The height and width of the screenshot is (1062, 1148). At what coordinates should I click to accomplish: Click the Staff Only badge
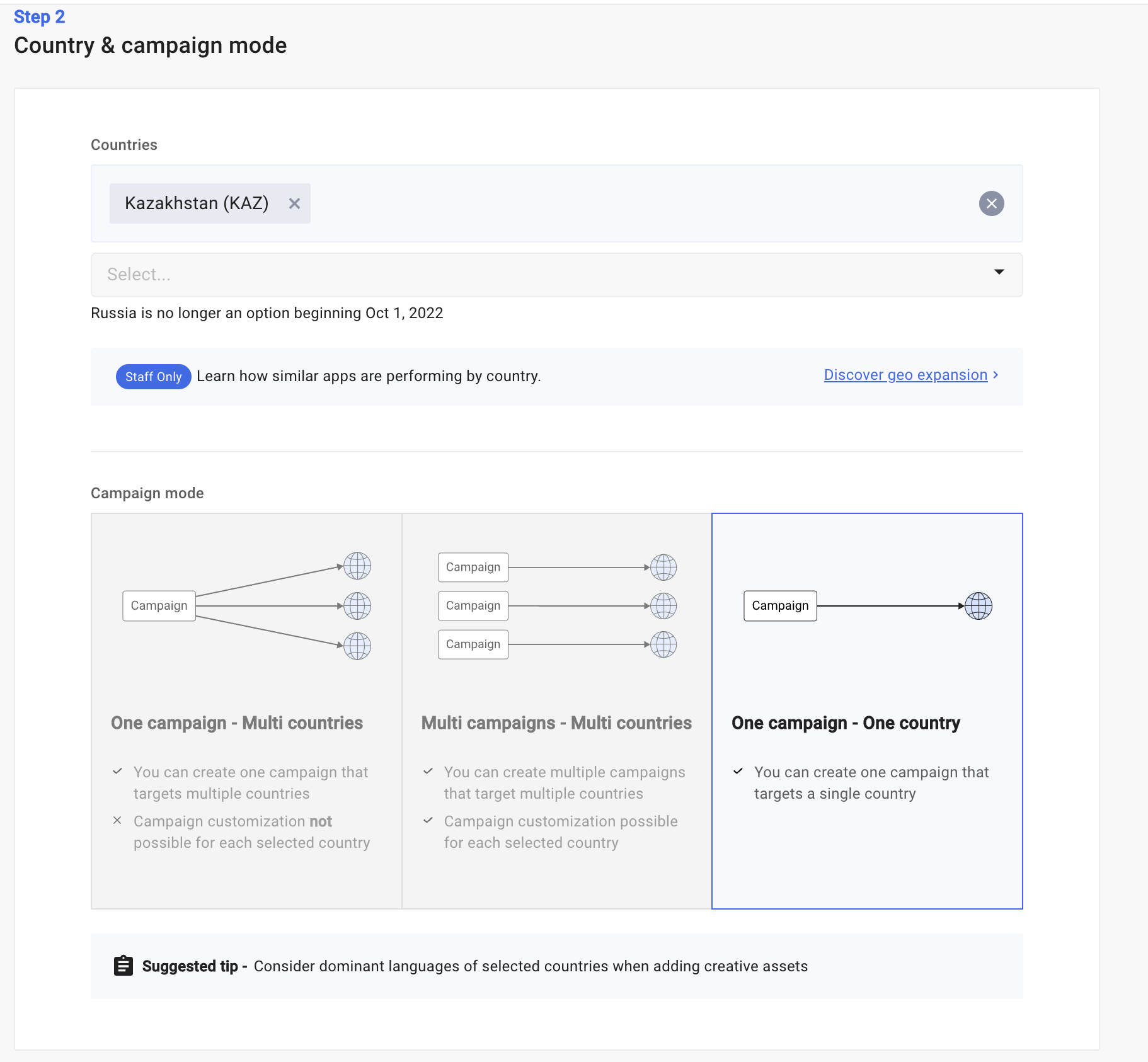(x=153, y=377)
